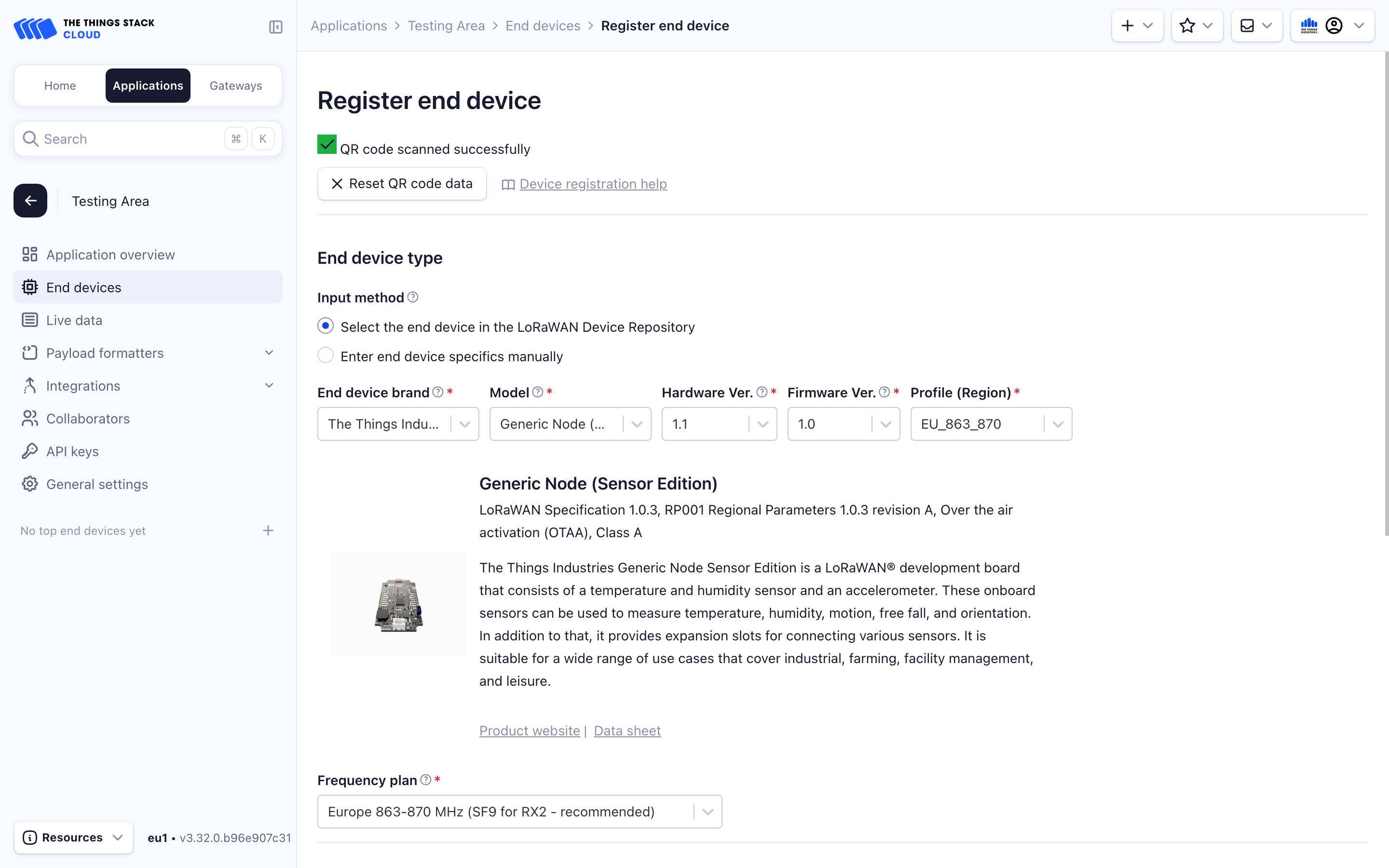Open the End device brand dropdown
The width and height of the screenshot is (1389, 868).
[x=398, y=424]
